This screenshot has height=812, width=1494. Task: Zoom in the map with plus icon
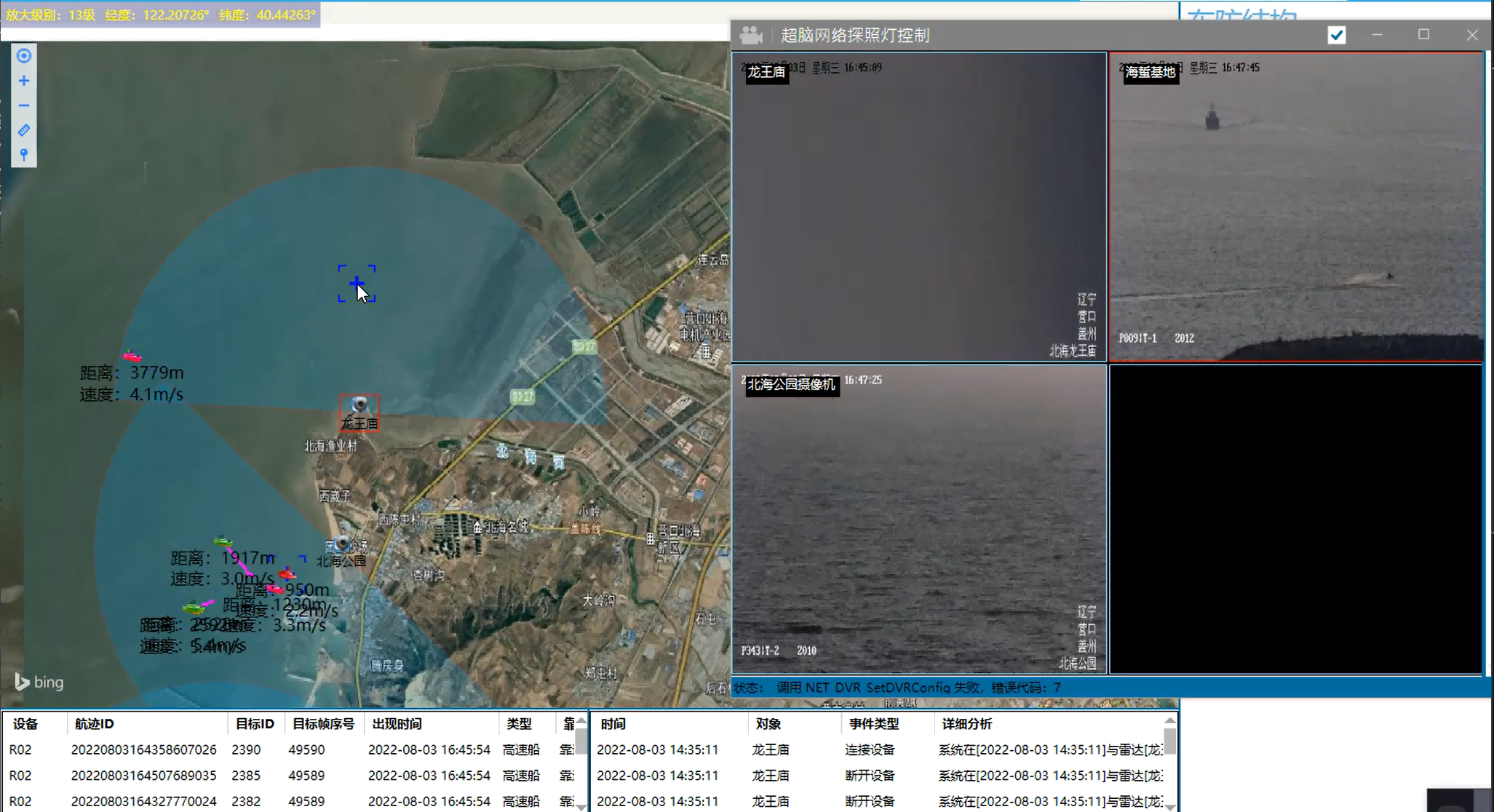(x=24, y=81)
